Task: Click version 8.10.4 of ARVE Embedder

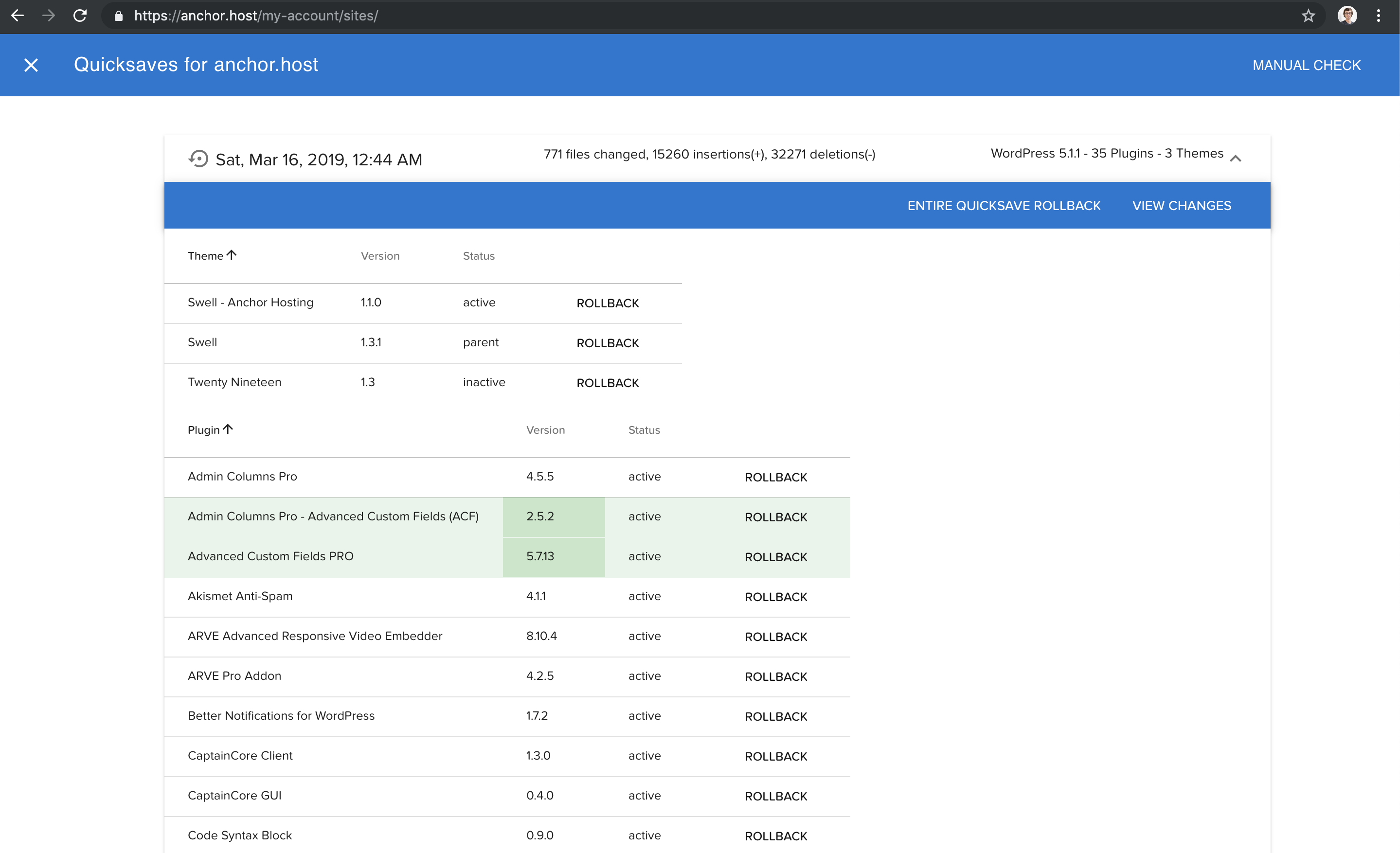Action: click(541, 636)
